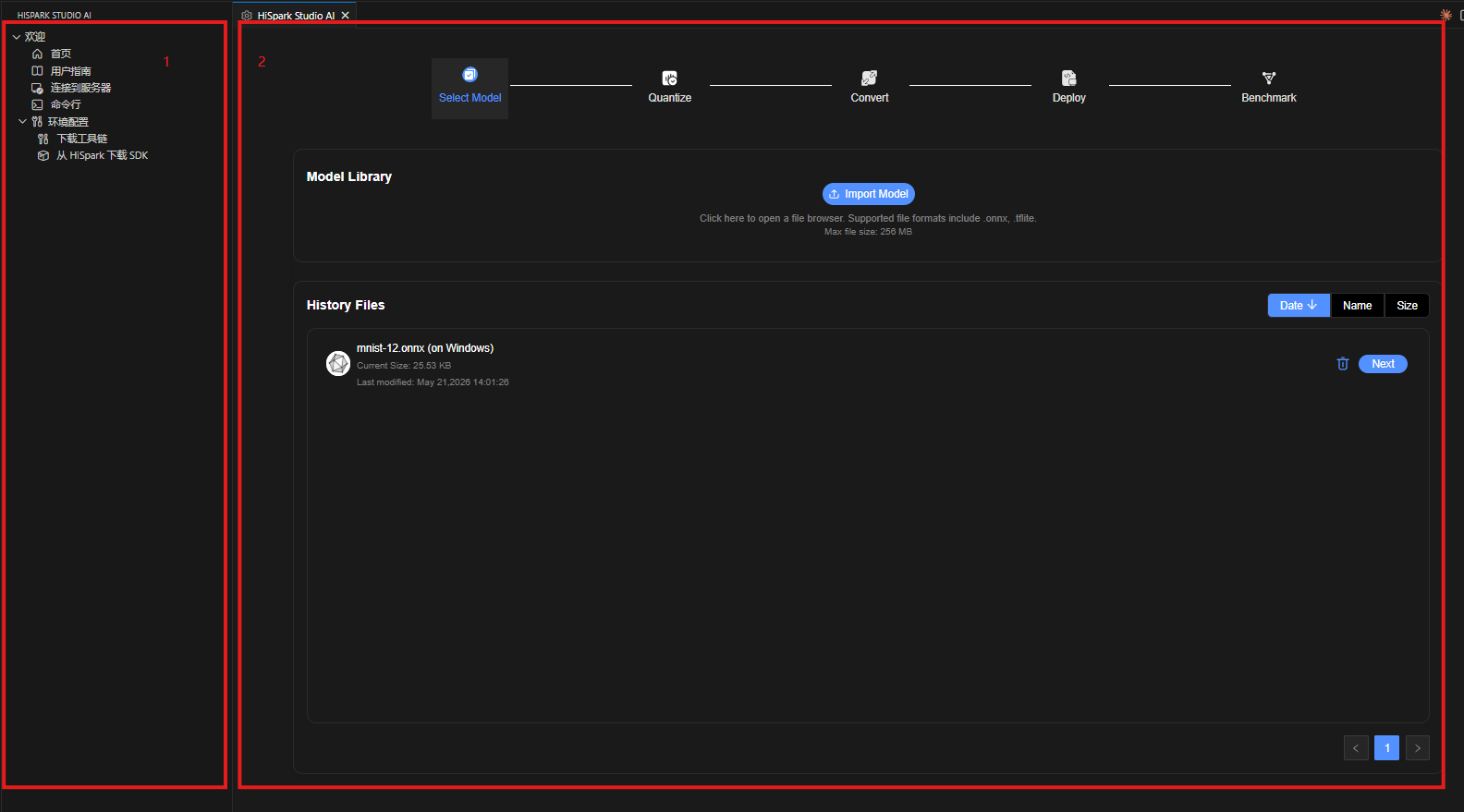Click the Quantize step icon
This screenshot has width=1464, height=812.
click(x=670, y=79)
